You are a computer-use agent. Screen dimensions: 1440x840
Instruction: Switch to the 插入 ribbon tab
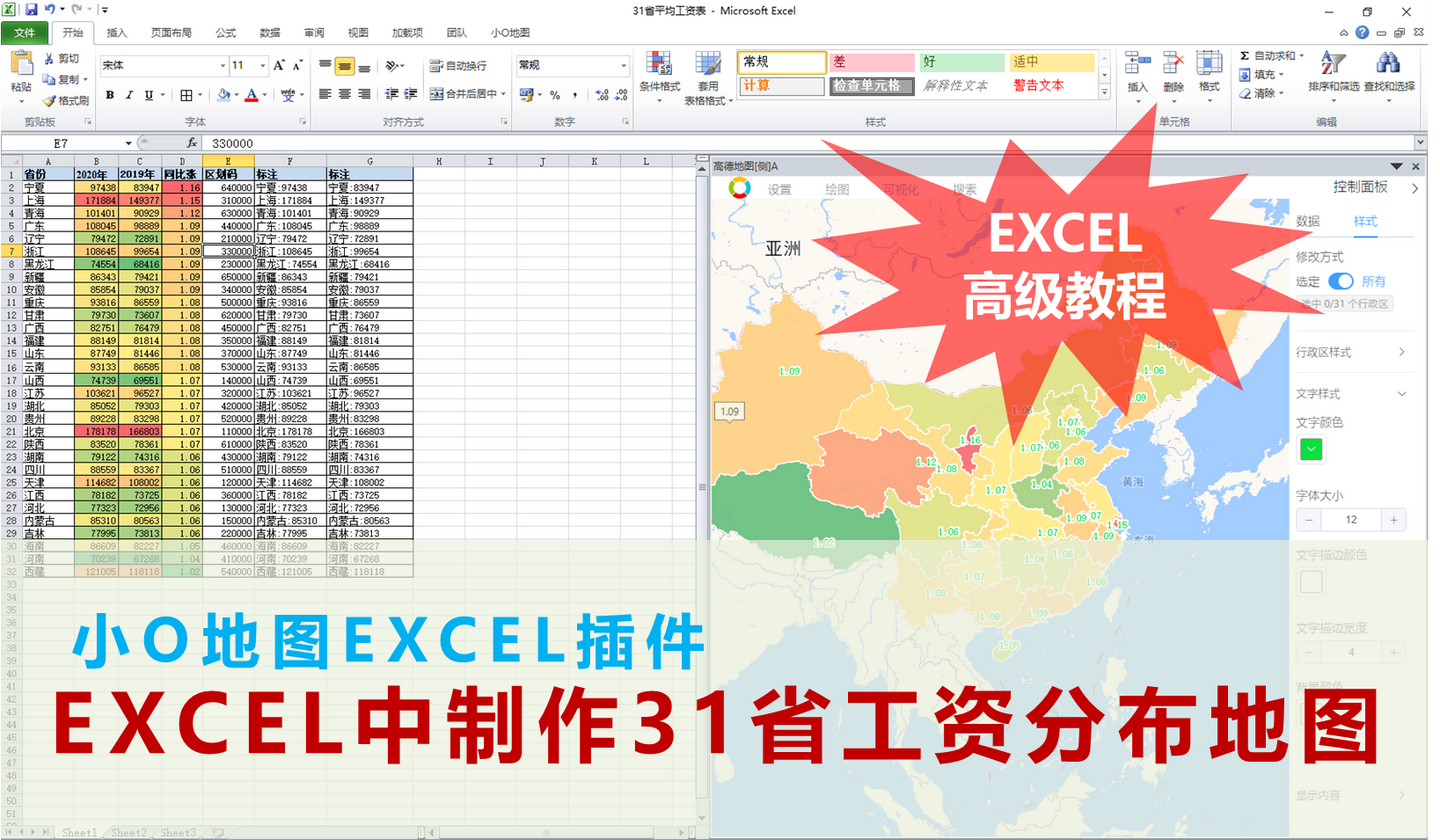(x=117, y=33)
